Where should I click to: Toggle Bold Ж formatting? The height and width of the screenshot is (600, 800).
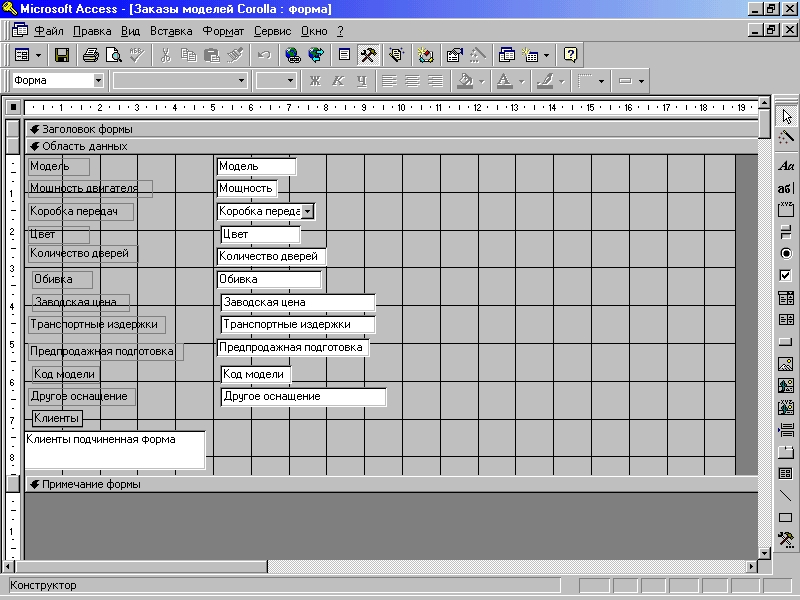click(315, 81)
